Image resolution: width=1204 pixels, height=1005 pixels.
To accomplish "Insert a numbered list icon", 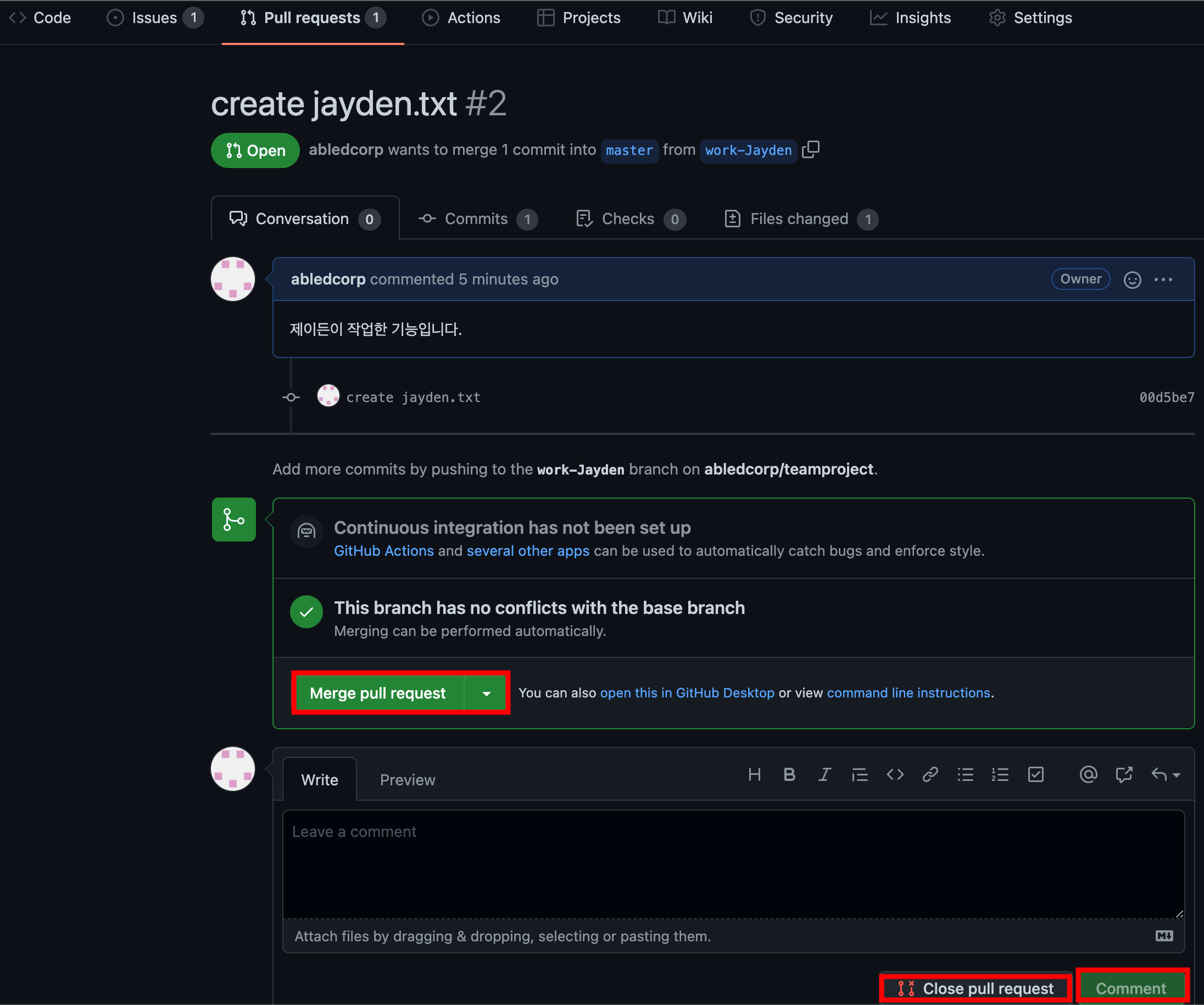I will pyautogui.click(x=1000, y=775).
